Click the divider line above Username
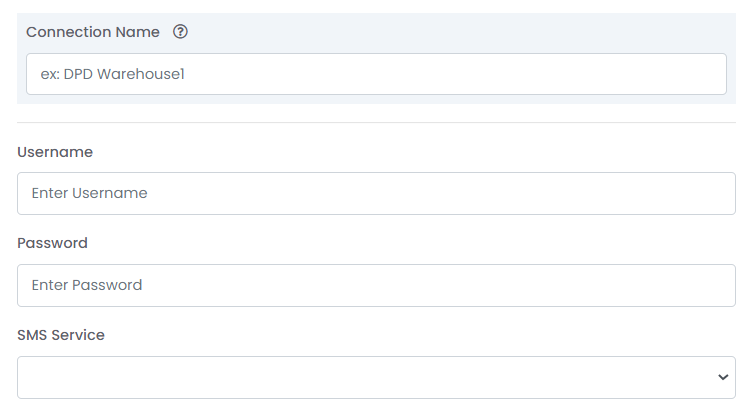 (376, 123)
